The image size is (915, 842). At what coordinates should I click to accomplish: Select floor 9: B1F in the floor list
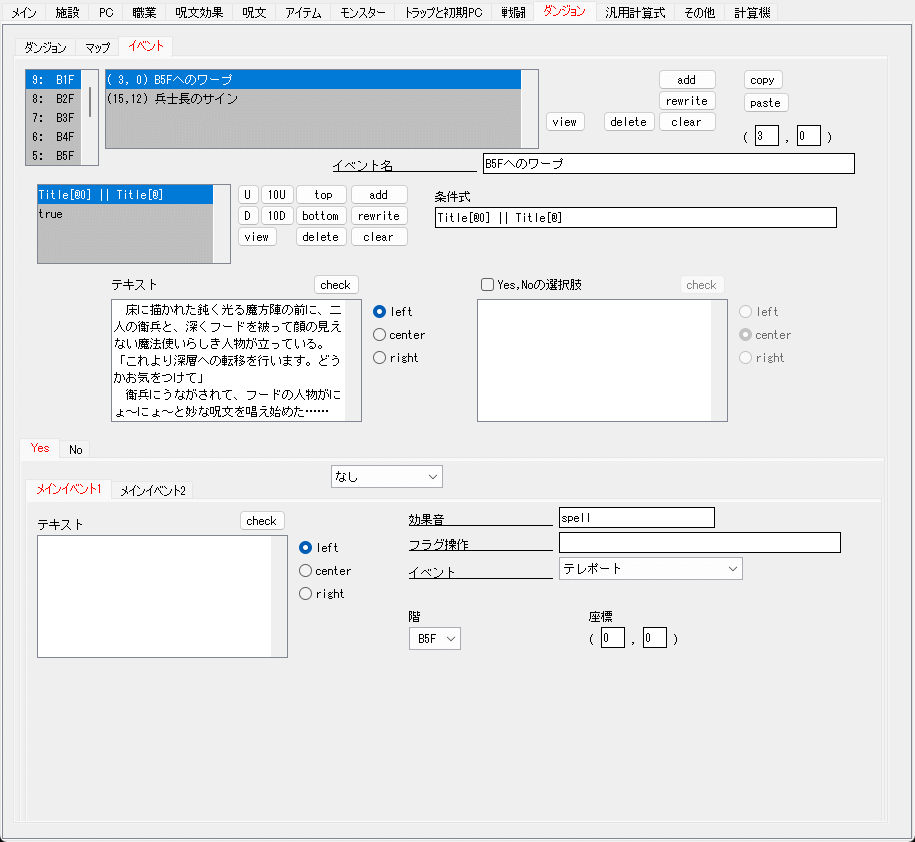[53, 79]
